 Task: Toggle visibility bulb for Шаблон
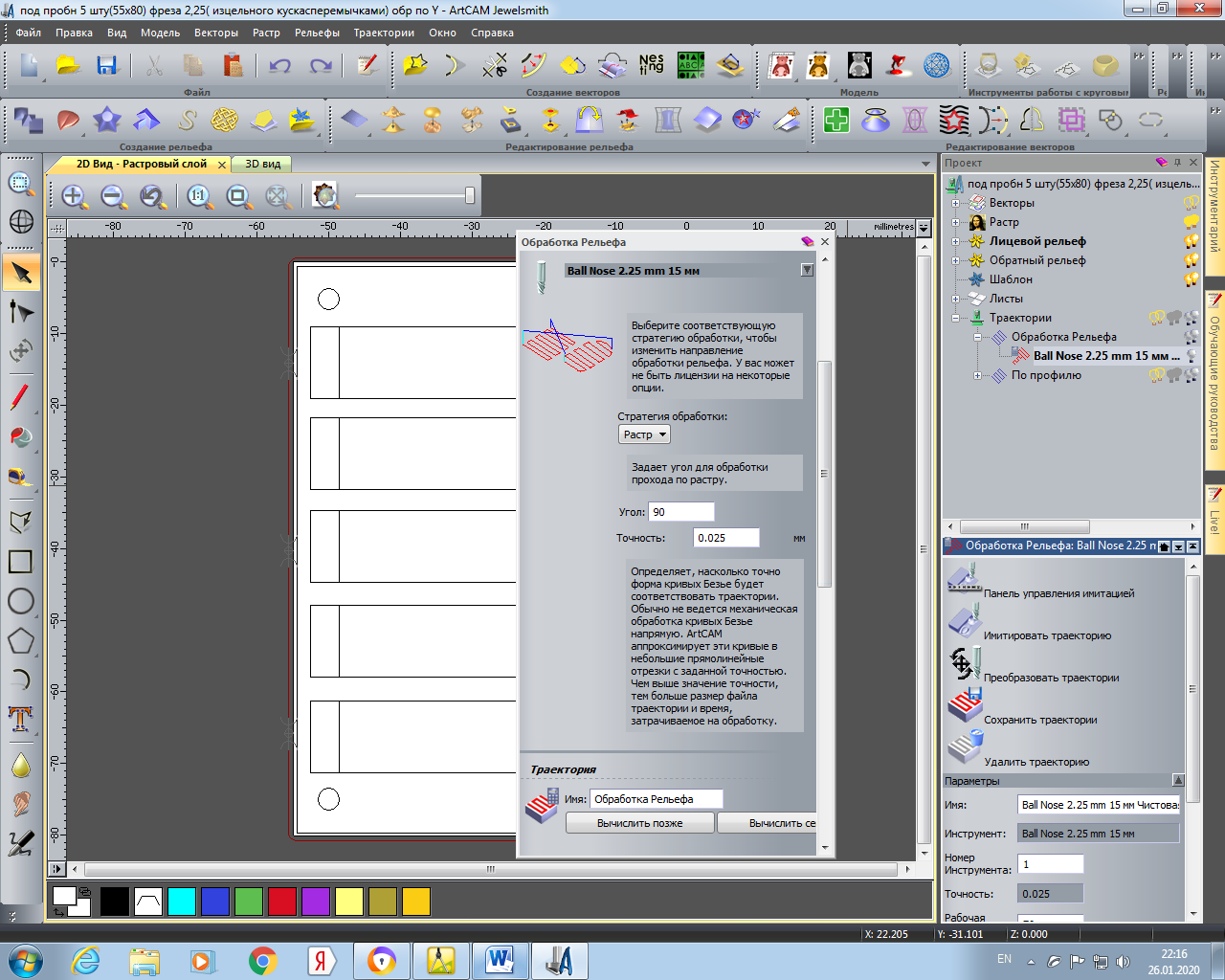click(x=1192, y=279)
